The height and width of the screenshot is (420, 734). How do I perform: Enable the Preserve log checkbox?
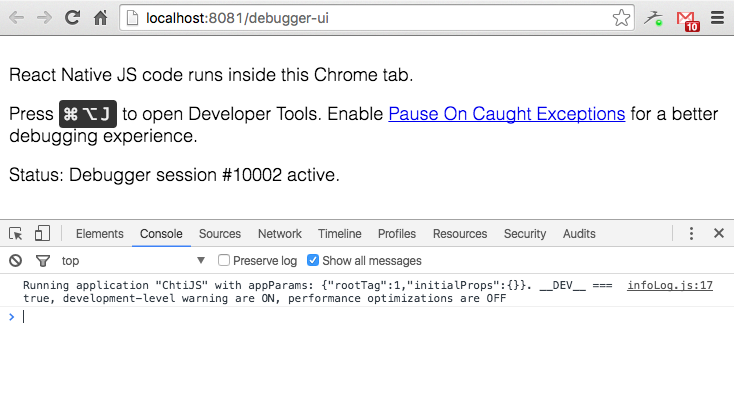click(x=224, y=260)
